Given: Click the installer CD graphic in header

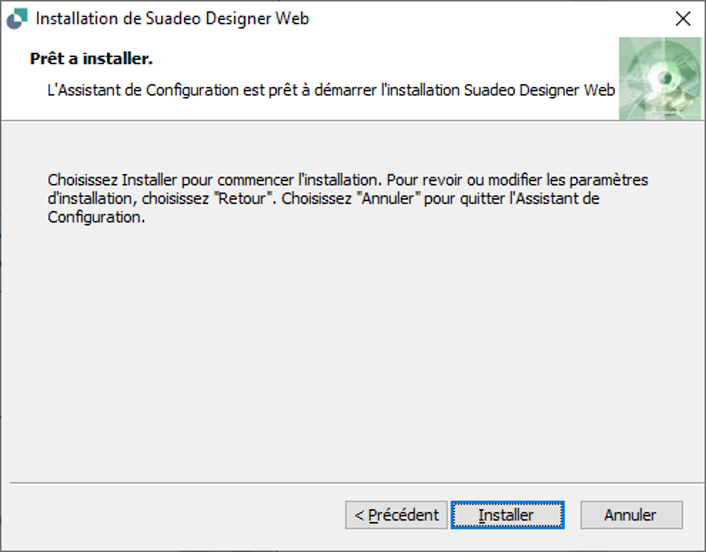Looking at the screenshot, I should point(660,78).
